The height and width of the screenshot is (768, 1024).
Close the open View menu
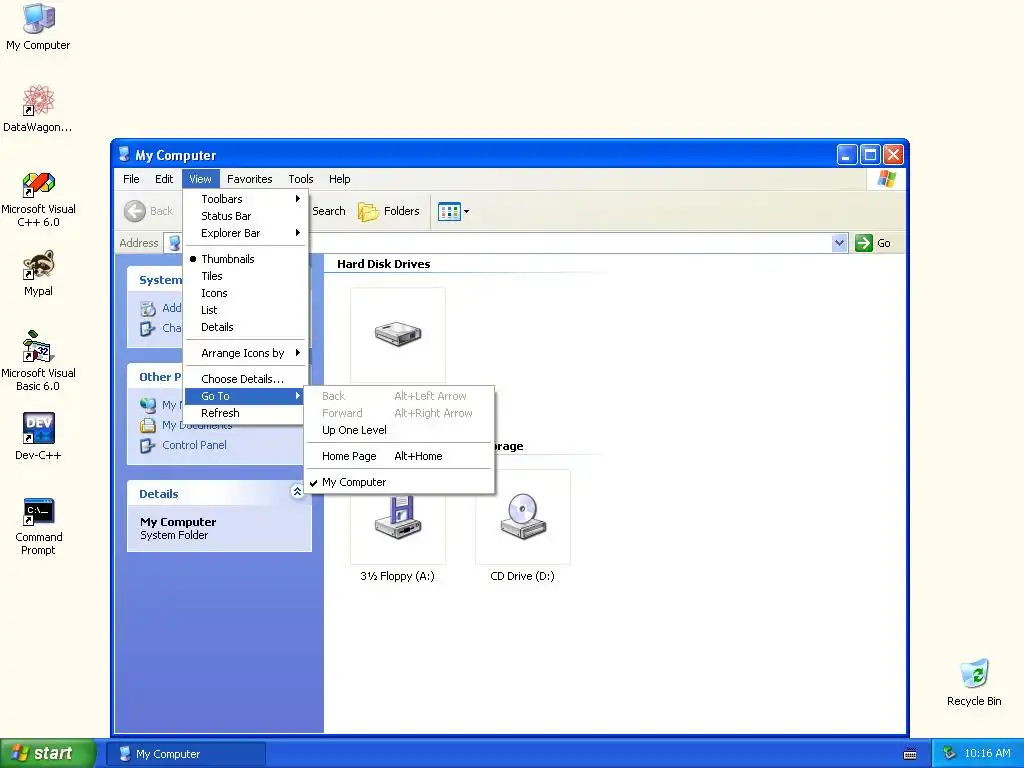(200, 179)
